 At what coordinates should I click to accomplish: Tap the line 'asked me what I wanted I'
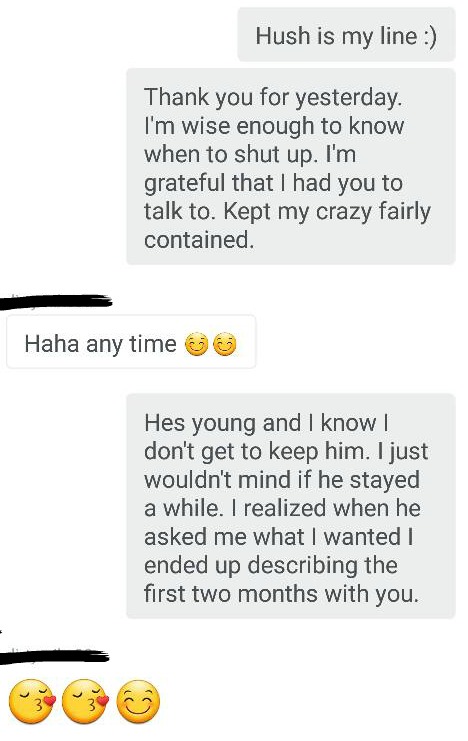tap(279, 537)
